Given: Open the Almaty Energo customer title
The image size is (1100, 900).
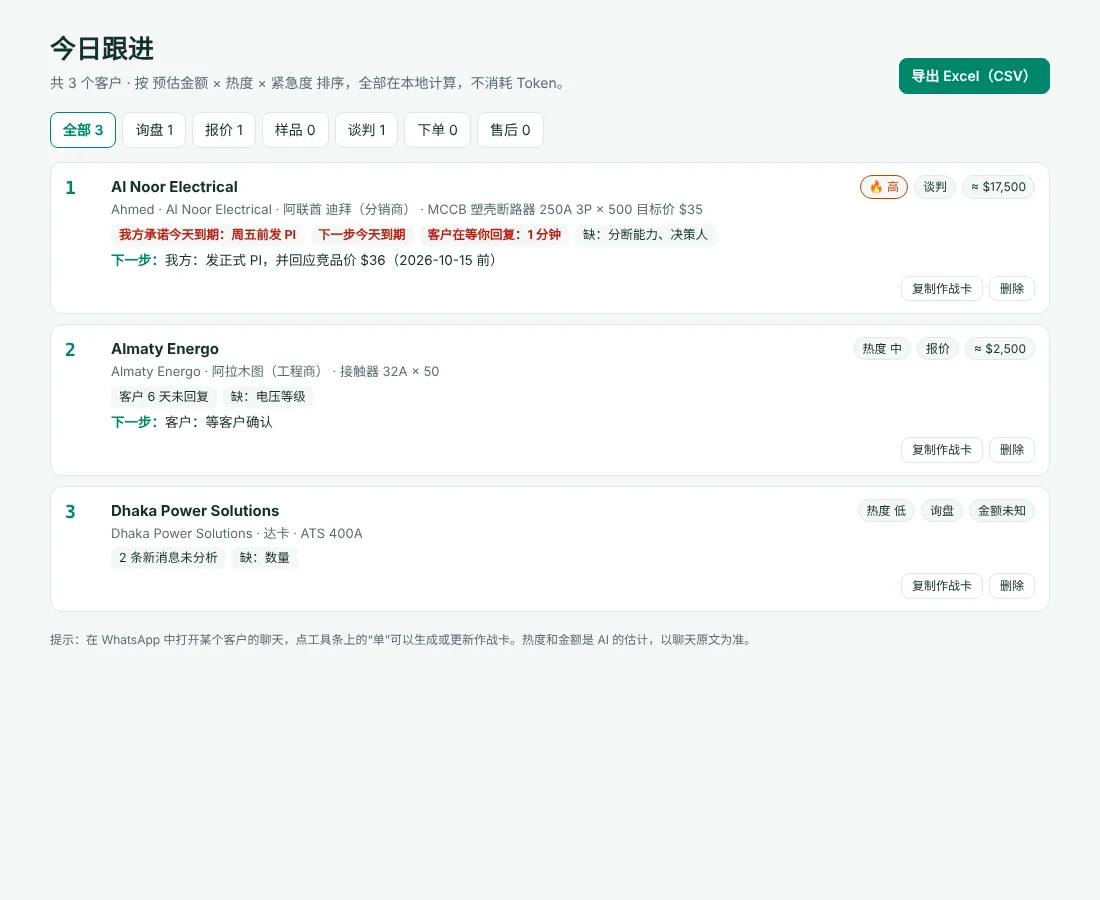Looking at the screenshot, I should [x=165, y=349].
